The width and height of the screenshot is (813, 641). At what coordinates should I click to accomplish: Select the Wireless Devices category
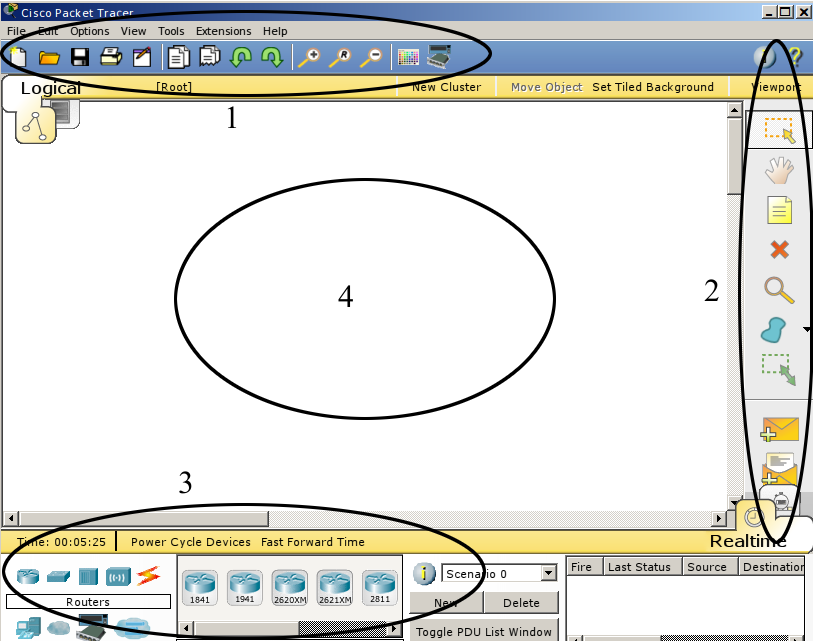click(118, 577)
